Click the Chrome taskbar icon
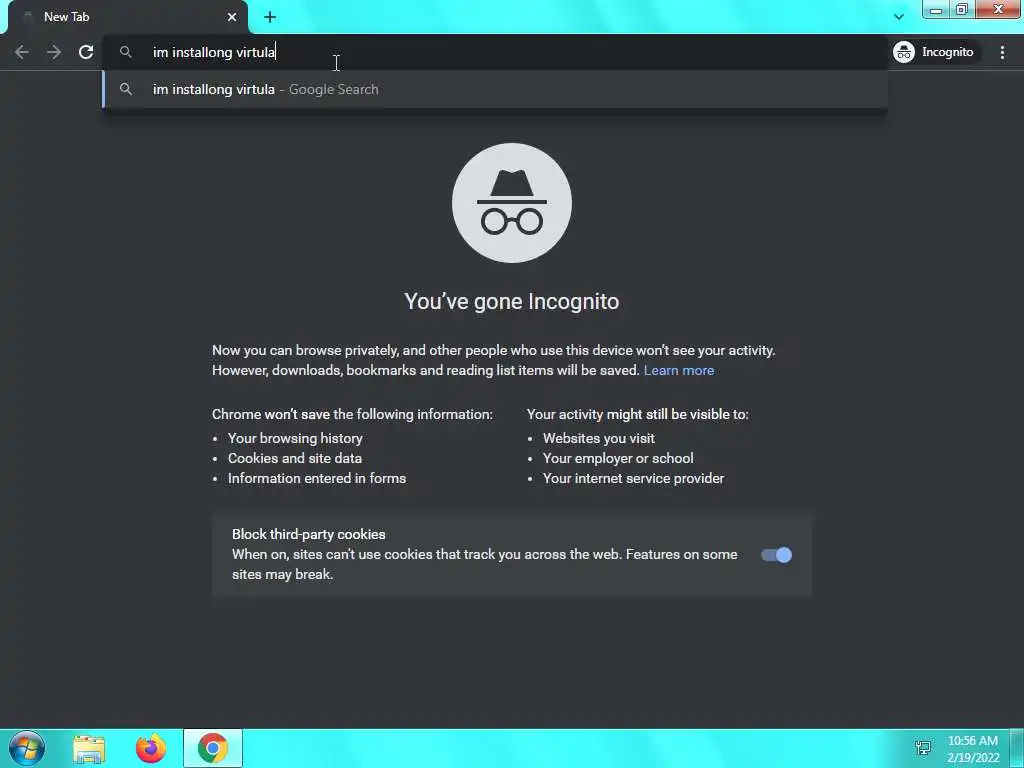 (213, 748)
